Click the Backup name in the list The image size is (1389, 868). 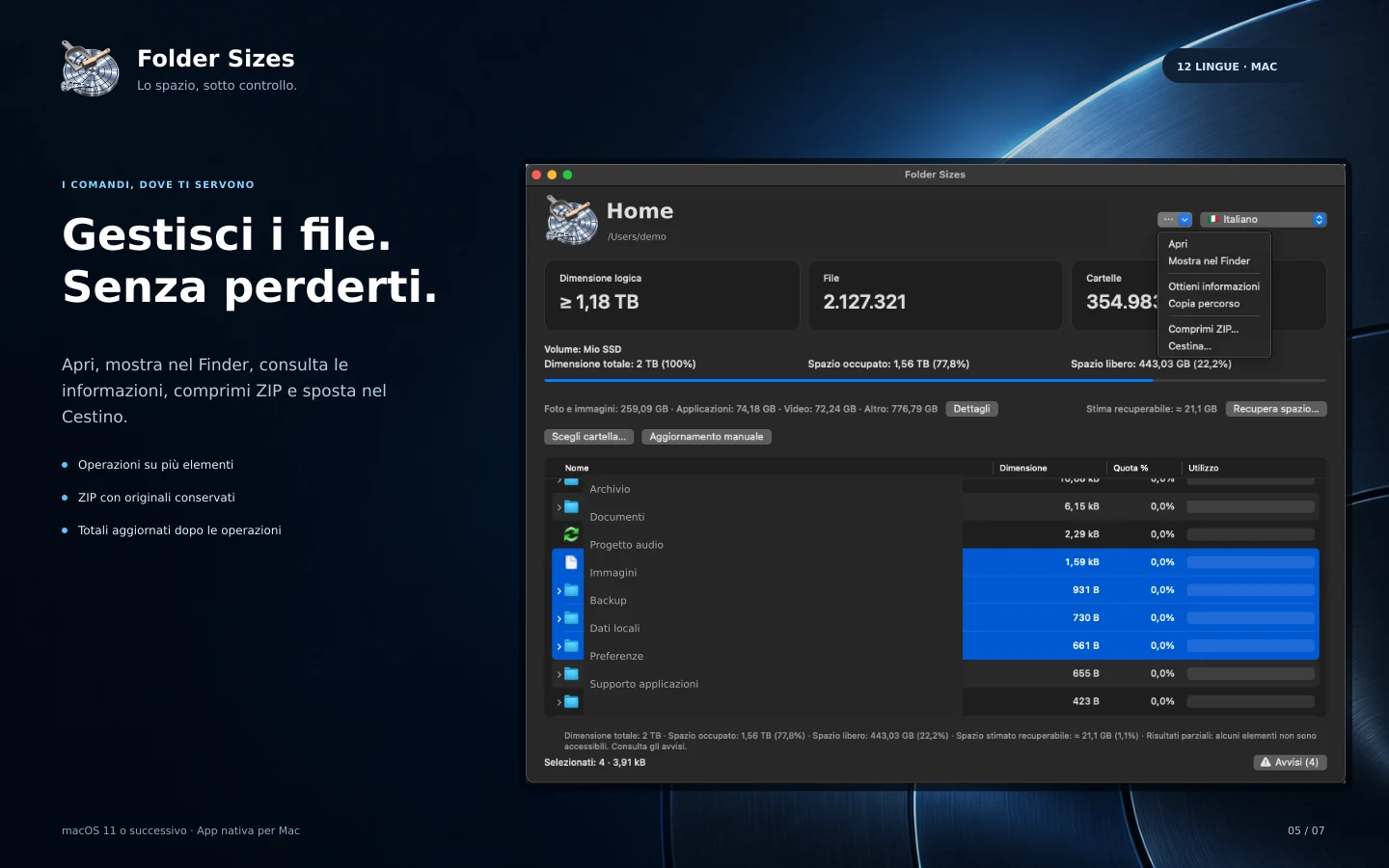pos(608,601)
